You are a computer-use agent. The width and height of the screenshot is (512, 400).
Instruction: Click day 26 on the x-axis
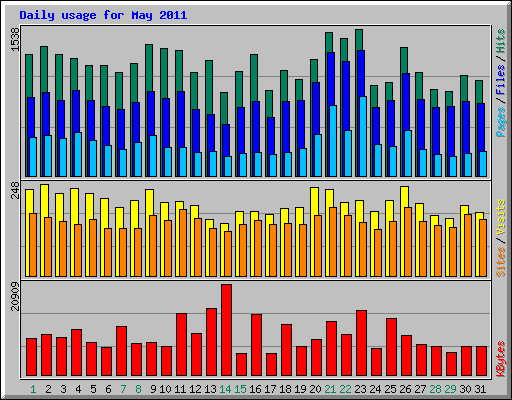(x=405, y=389)
